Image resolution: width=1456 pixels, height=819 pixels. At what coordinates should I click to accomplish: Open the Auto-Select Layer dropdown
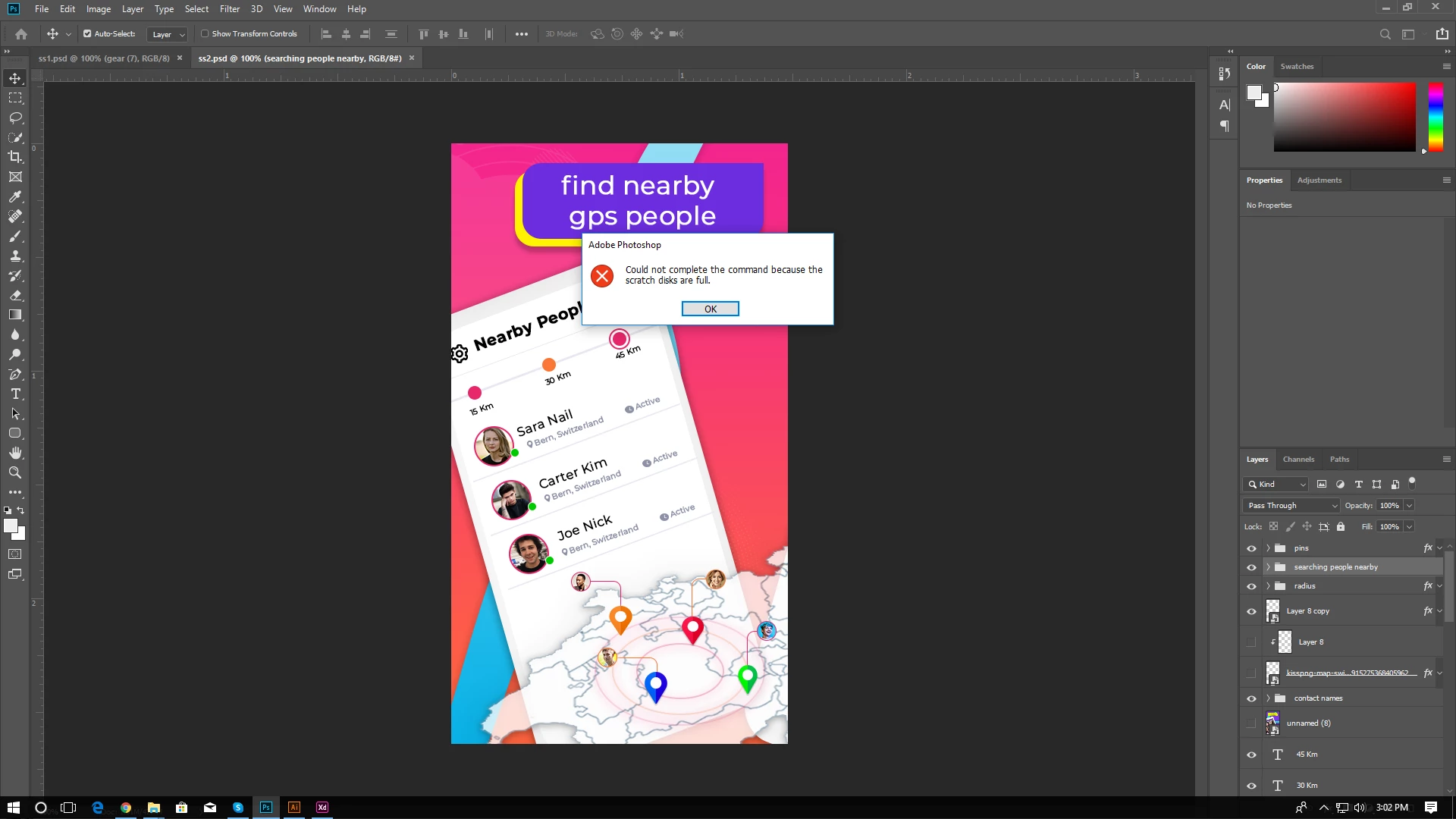click(x=168, y=34)
